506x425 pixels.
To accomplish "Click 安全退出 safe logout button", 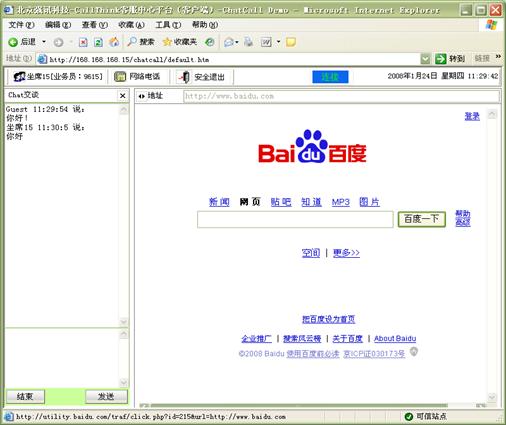I will tap(202, 77).
